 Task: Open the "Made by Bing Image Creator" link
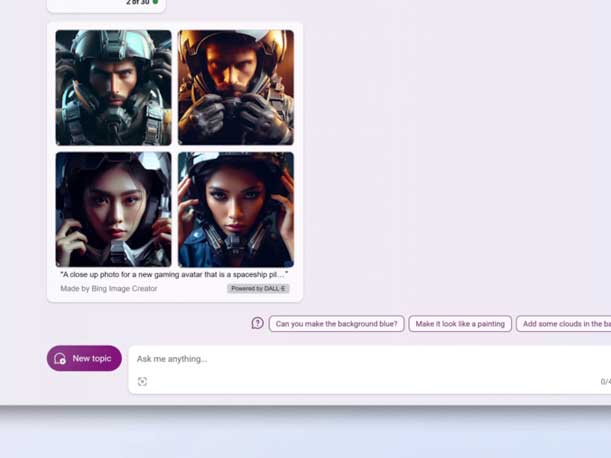click(108, 289)
